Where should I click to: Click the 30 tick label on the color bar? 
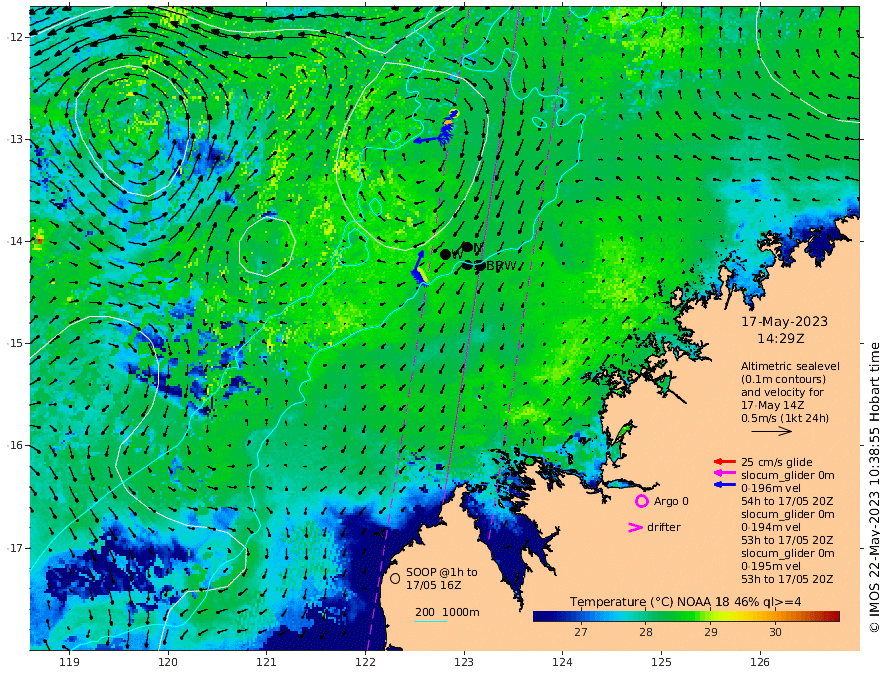775,632
